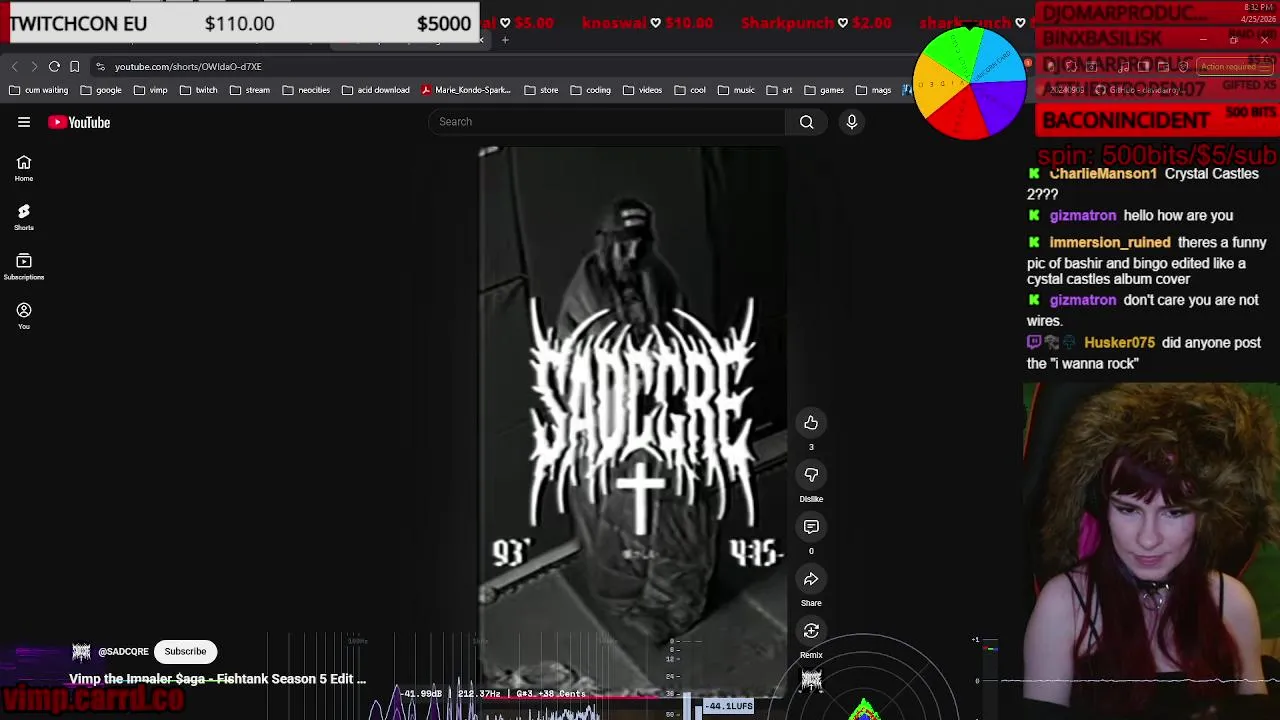Dislike the Short with thumbs down
Screen dimensions: 1280x720
(x=811, y=475)
